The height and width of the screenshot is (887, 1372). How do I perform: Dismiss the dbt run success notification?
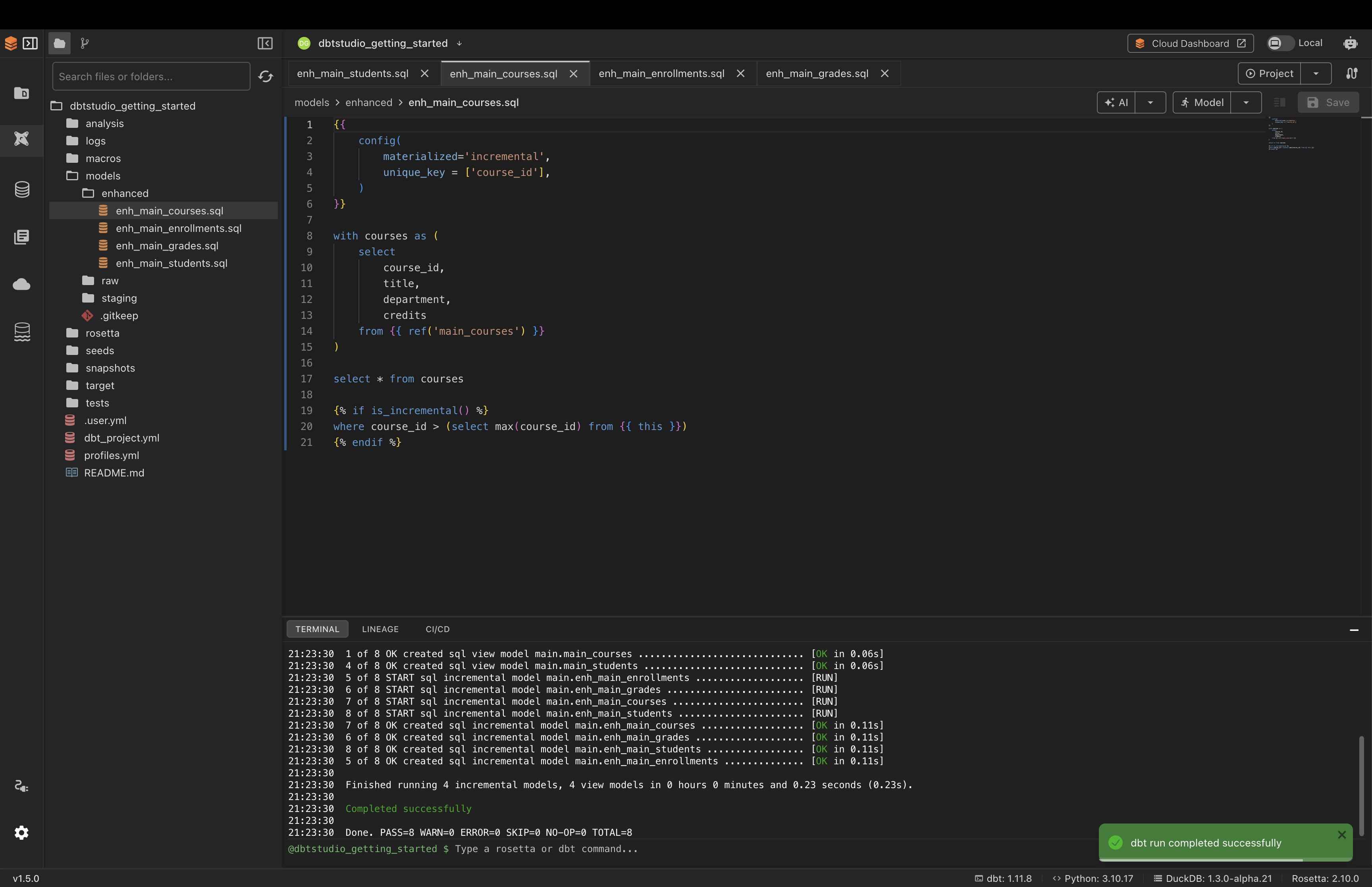tap(1341, 835)
